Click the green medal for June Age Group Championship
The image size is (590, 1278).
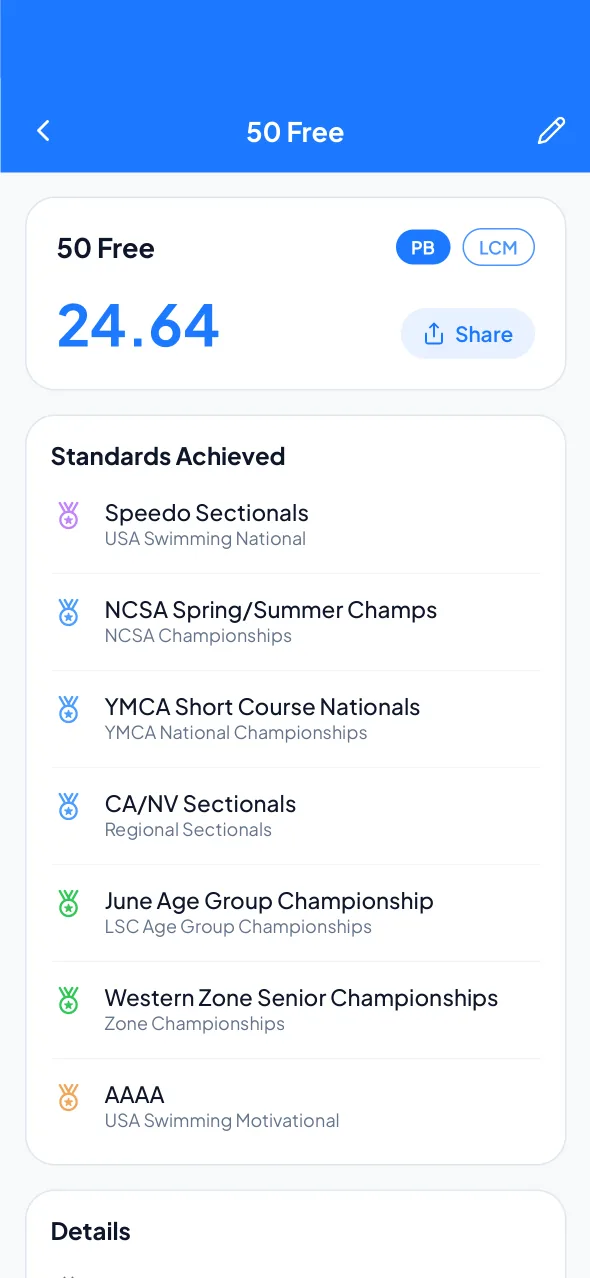click(x=68, y=903)
